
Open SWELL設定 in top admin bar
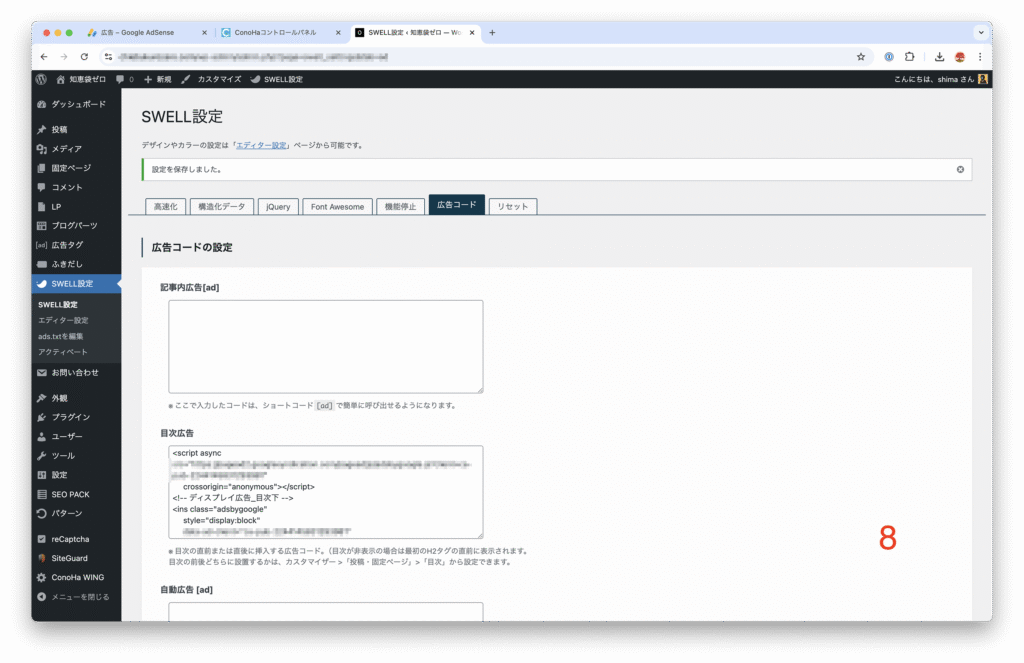[x=276, y=79]
